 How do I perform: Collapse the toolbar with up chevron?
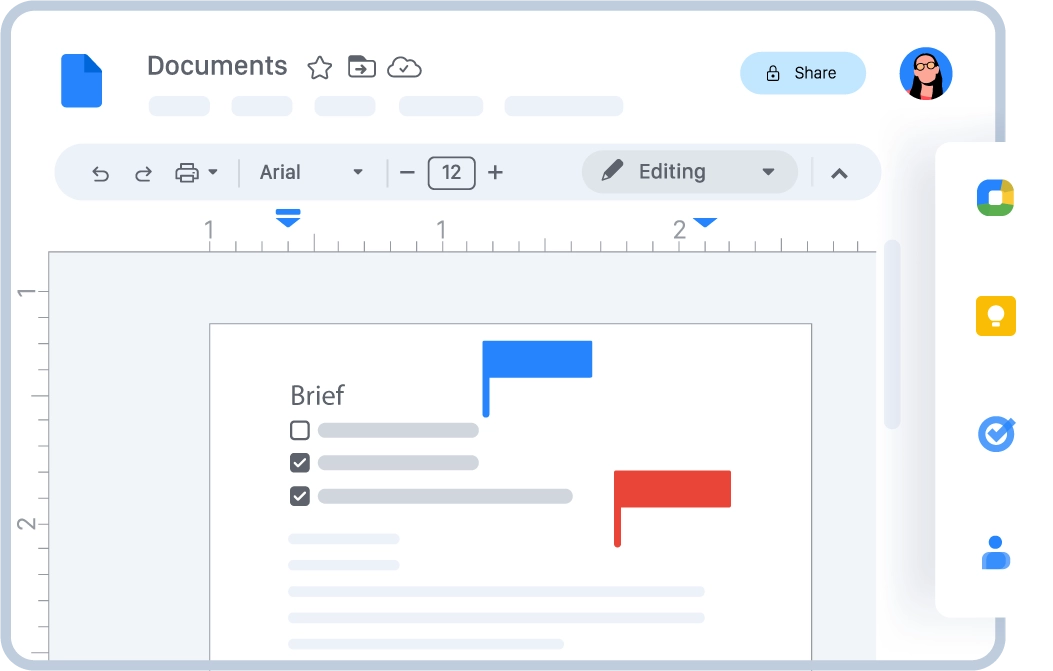click(839, 173)
